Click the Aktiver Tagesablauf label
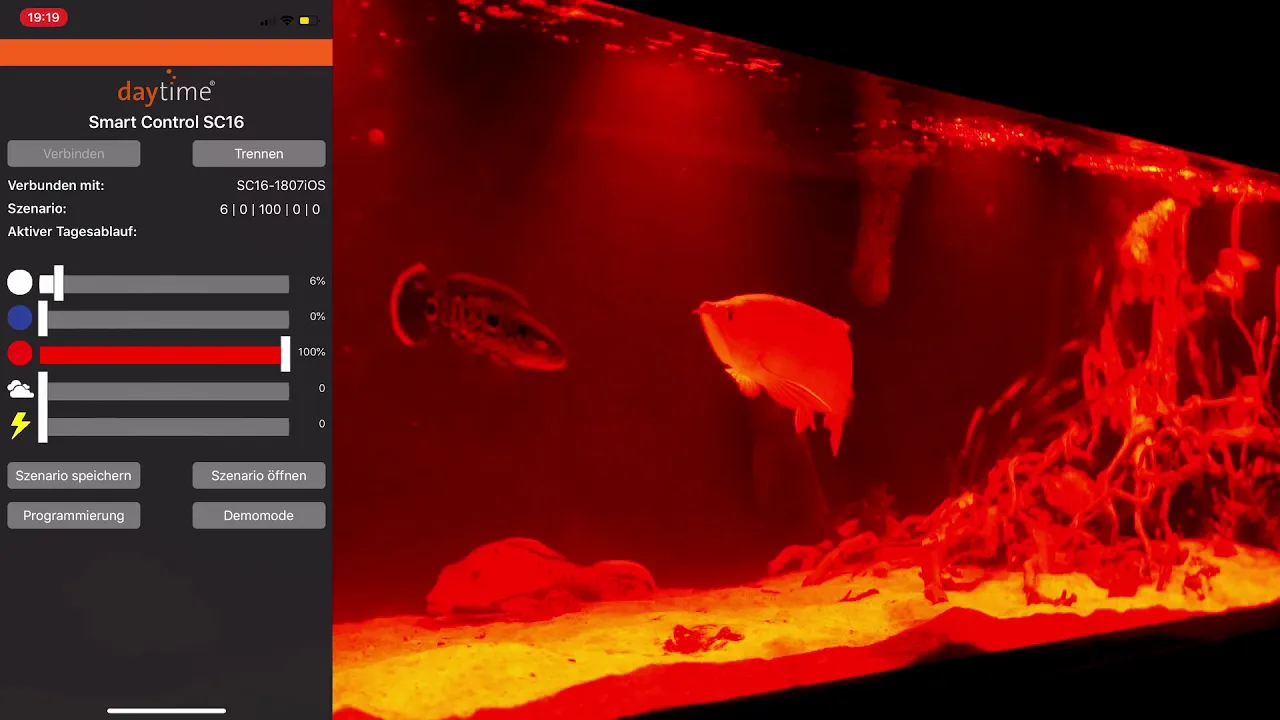The image size is (1280, 720). tap(72, 231)
